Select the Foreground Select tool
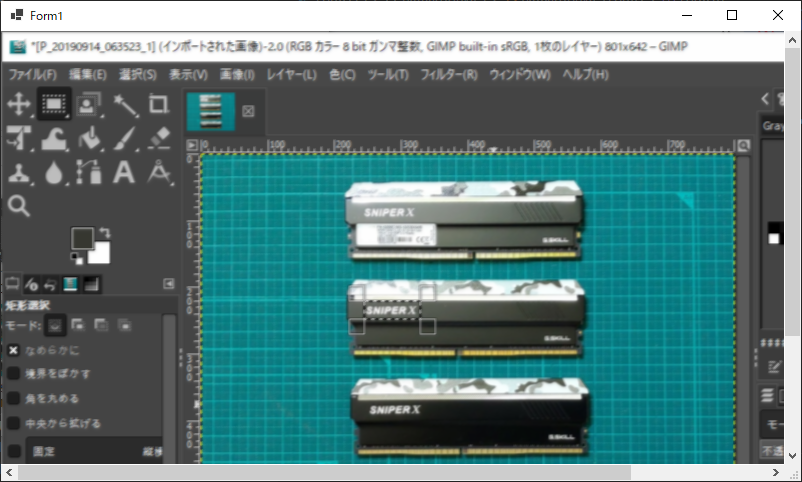This screenshot has height=482, width=802. (x=88, y=104)
